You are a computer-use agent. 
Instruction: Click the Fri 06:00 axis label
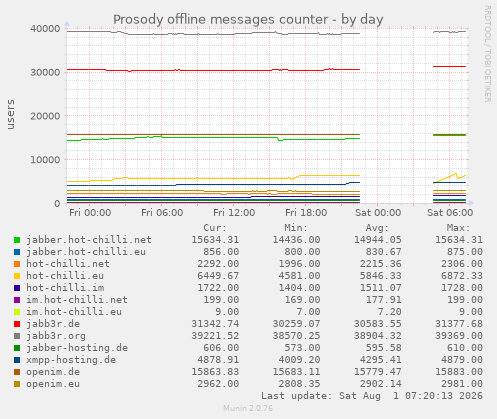[162, 213]
